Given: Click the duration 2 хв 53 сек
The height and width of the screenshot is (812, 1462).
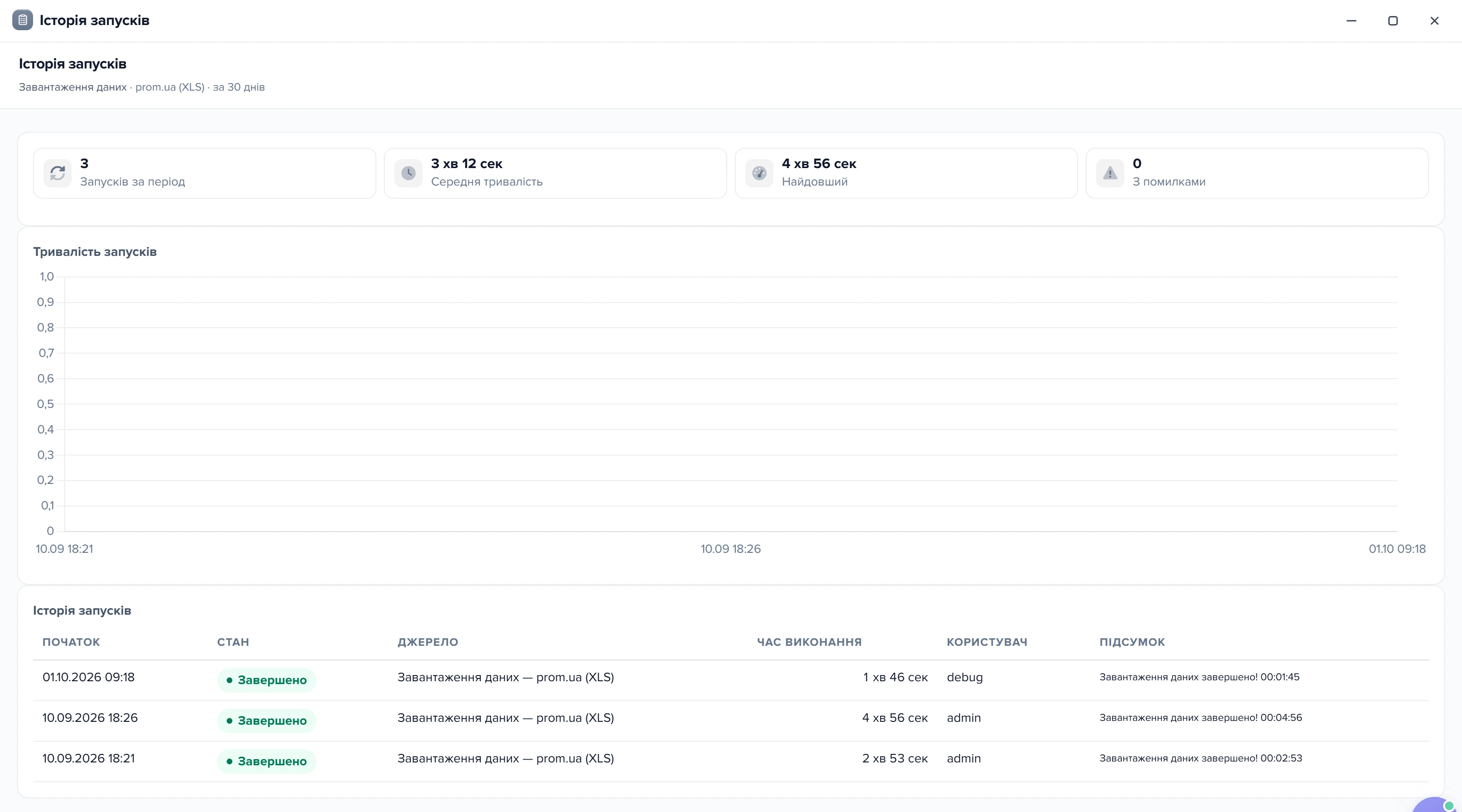Looking at the screenshot, I should click(895, 759).
